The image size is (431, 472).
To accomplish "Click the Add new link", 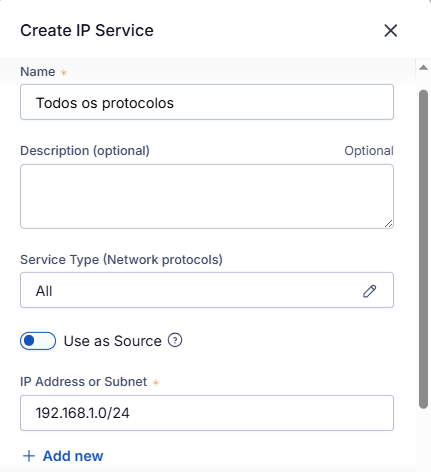I will click(x=73, y=456).
